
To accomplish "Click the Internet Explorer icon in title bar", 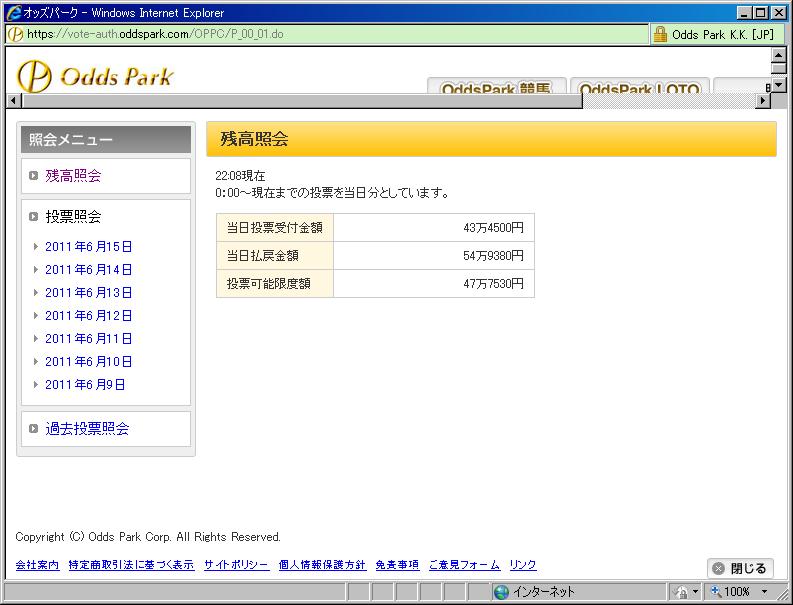I will pos(13,13).
